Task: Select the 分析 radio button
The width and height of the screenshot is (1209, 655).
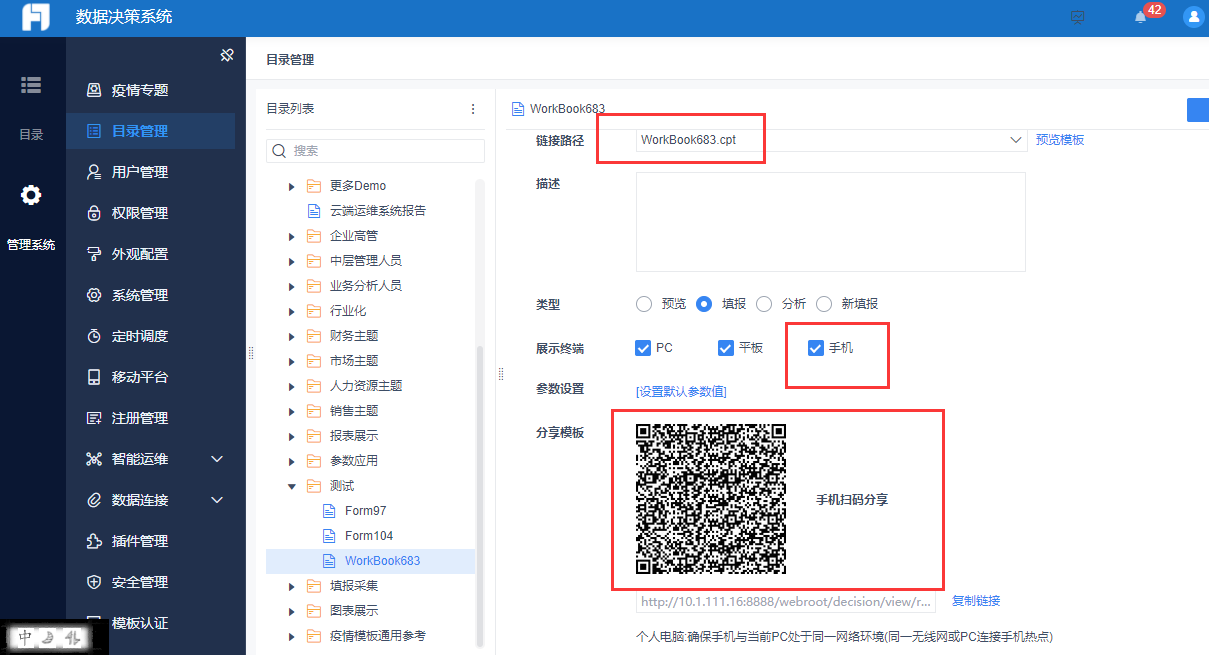Action: coord(764,304)
